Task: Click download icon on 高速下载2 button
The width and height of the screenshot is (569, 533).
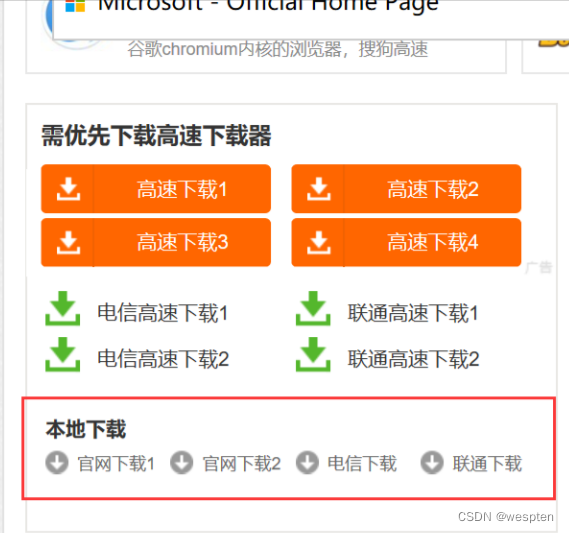Action: [x=319, y=189]
